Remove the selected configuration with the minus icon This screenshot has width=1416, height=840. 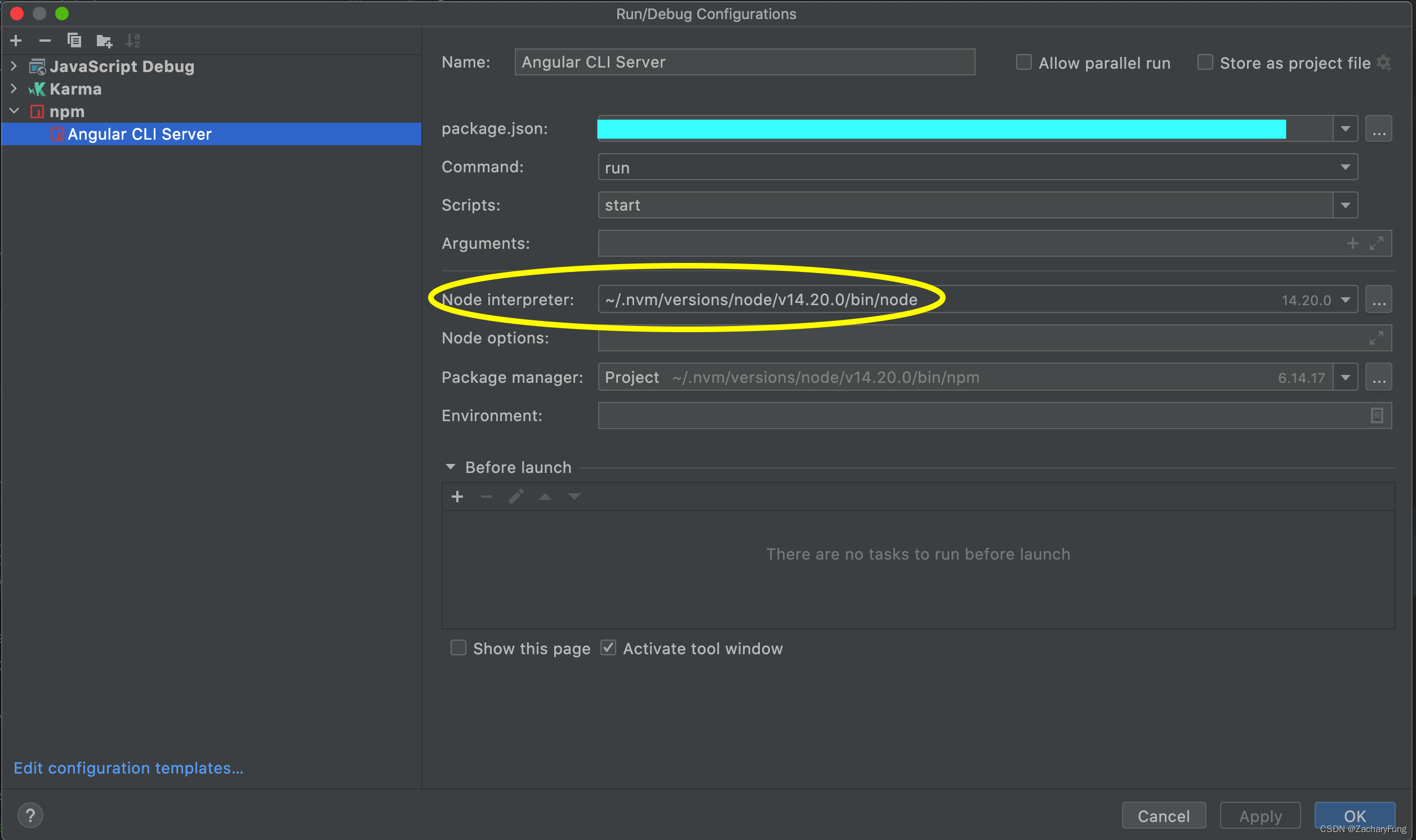(x=44, y=40)
